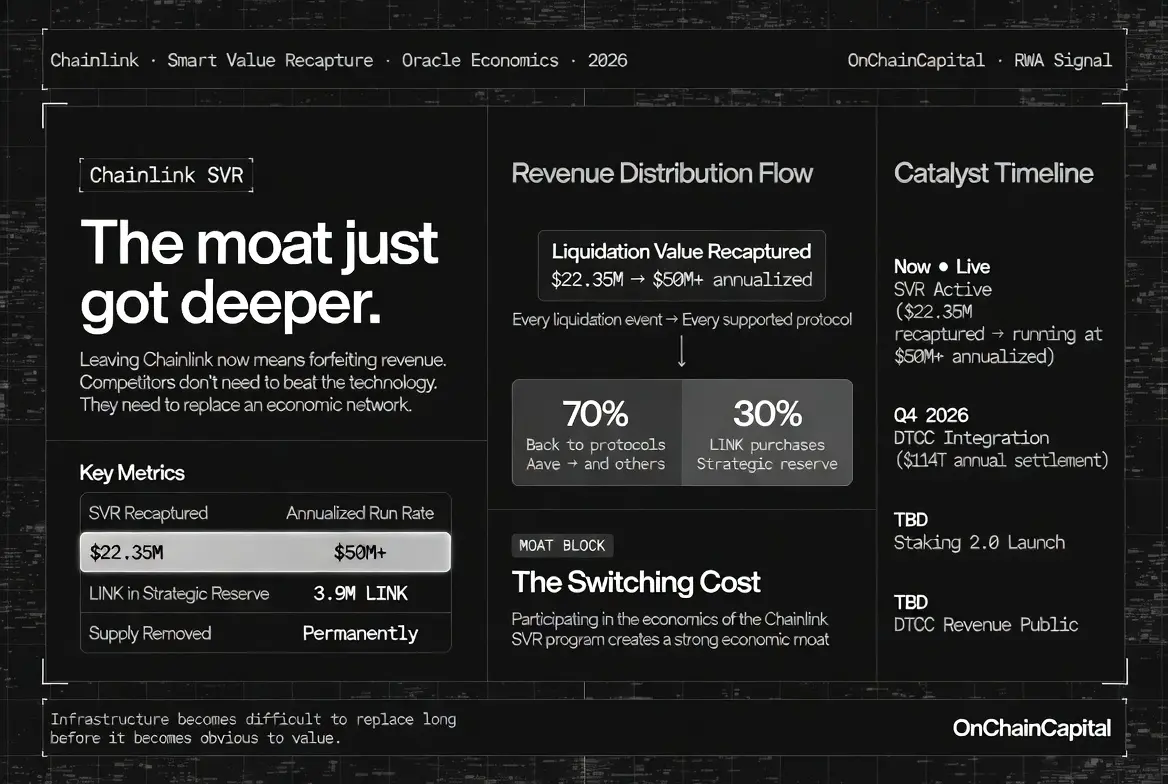Click the 'Chainlink SVR' boxed label
Viewport: 1168px width, 784px height.
click(x=166, y=175)
